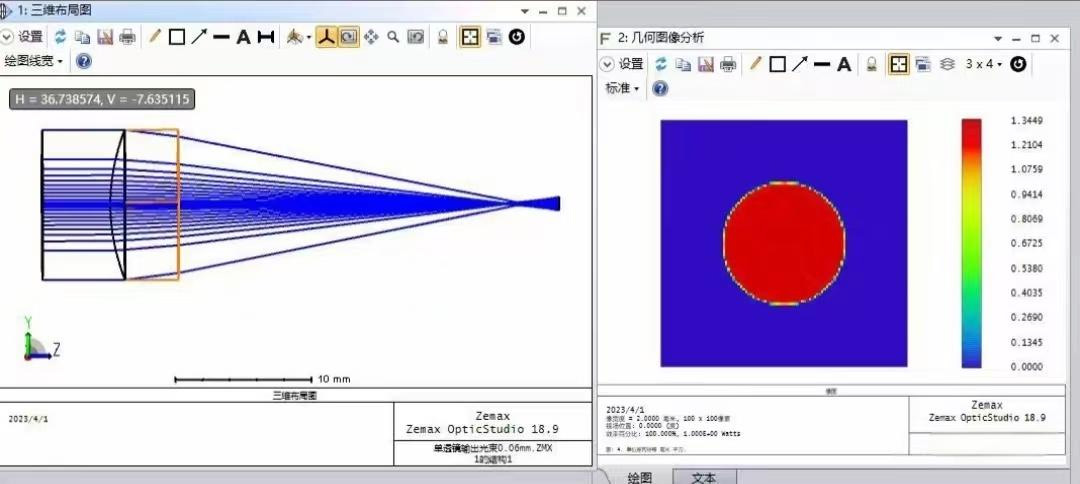The image size is (1080, 484).
Task: Refresh the geometric image analysis window
Action: pos(661,64)
